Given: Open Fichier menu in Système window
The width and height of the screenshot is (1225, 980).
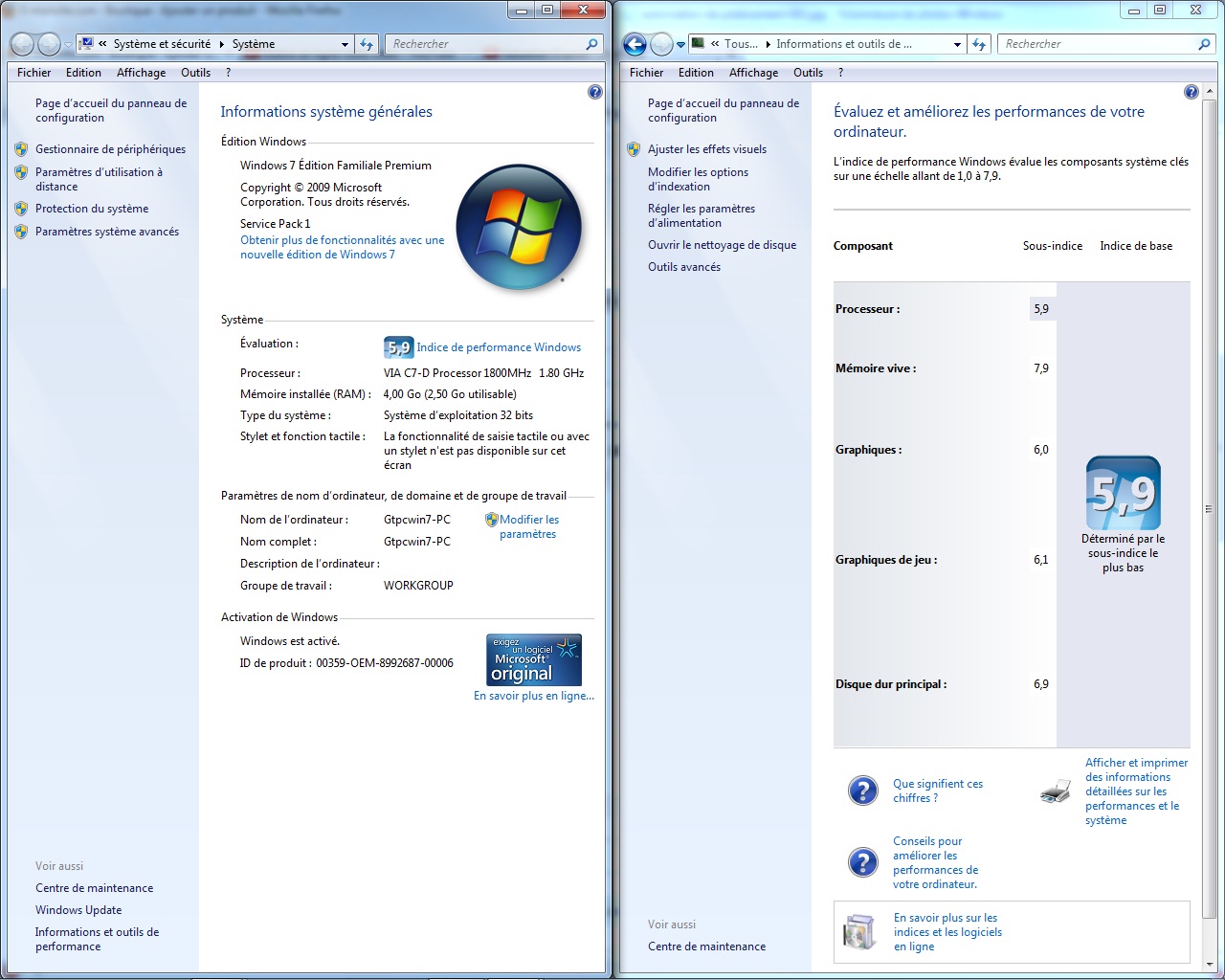Looking at the screenshot, I should (34, 73).
